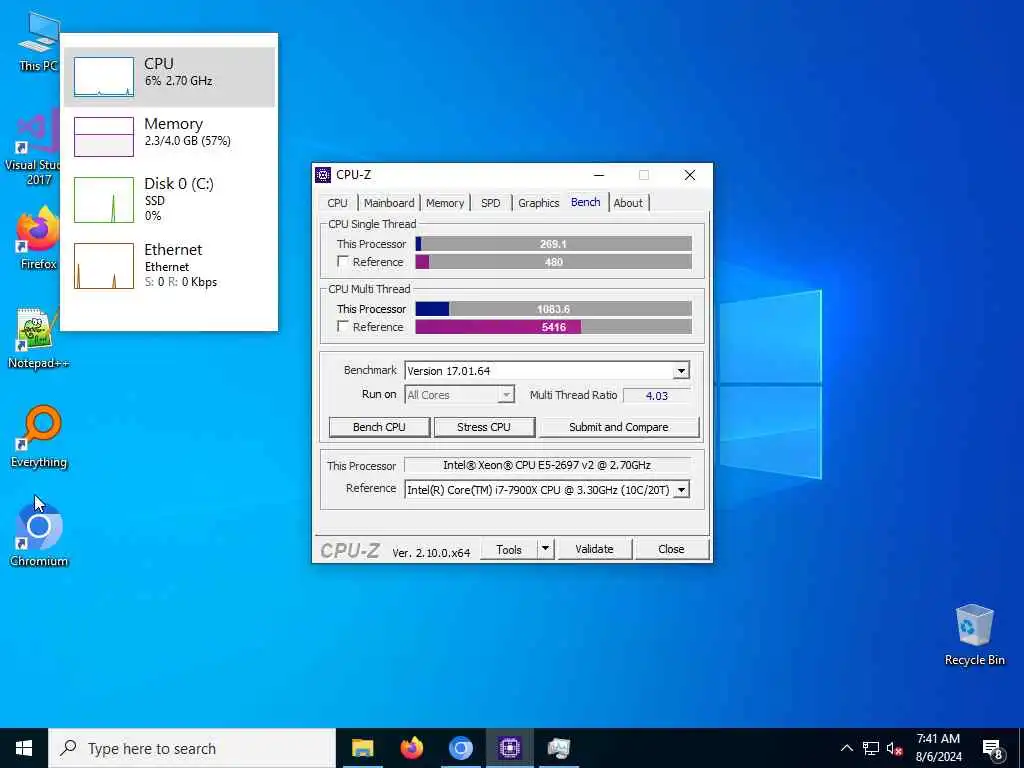
Task: Click the muted volume tray icon
Action: tap(895, 748)
